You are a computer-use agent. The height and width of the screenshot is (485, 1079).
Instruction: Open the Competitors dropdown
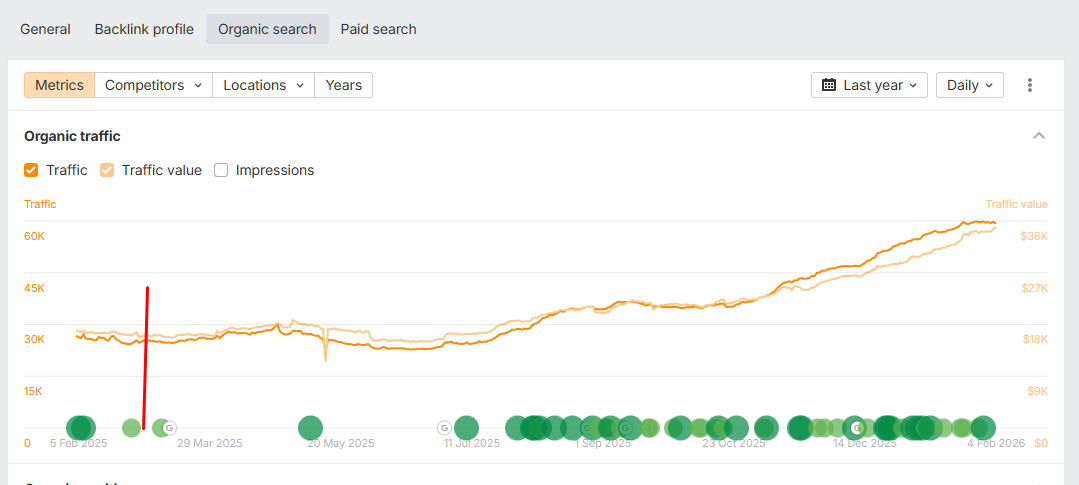[x=153, y=85]
